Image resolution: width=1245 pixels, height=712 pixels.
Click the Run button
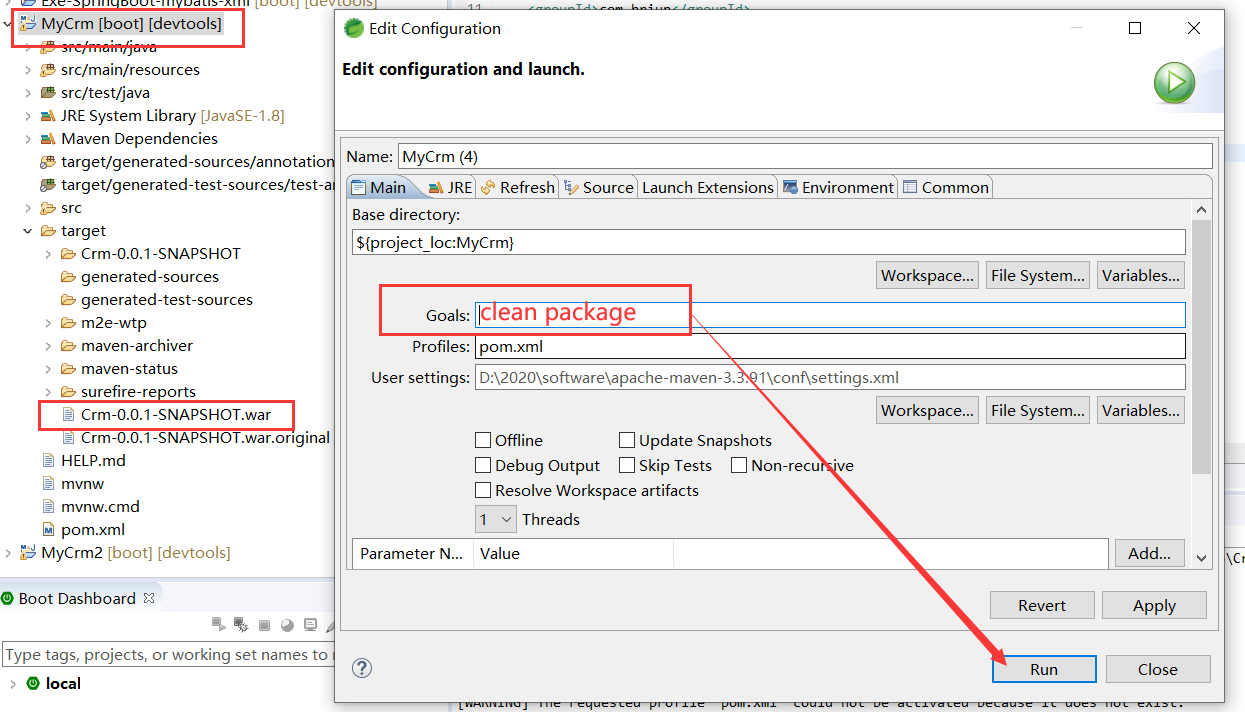[1044, 669]
